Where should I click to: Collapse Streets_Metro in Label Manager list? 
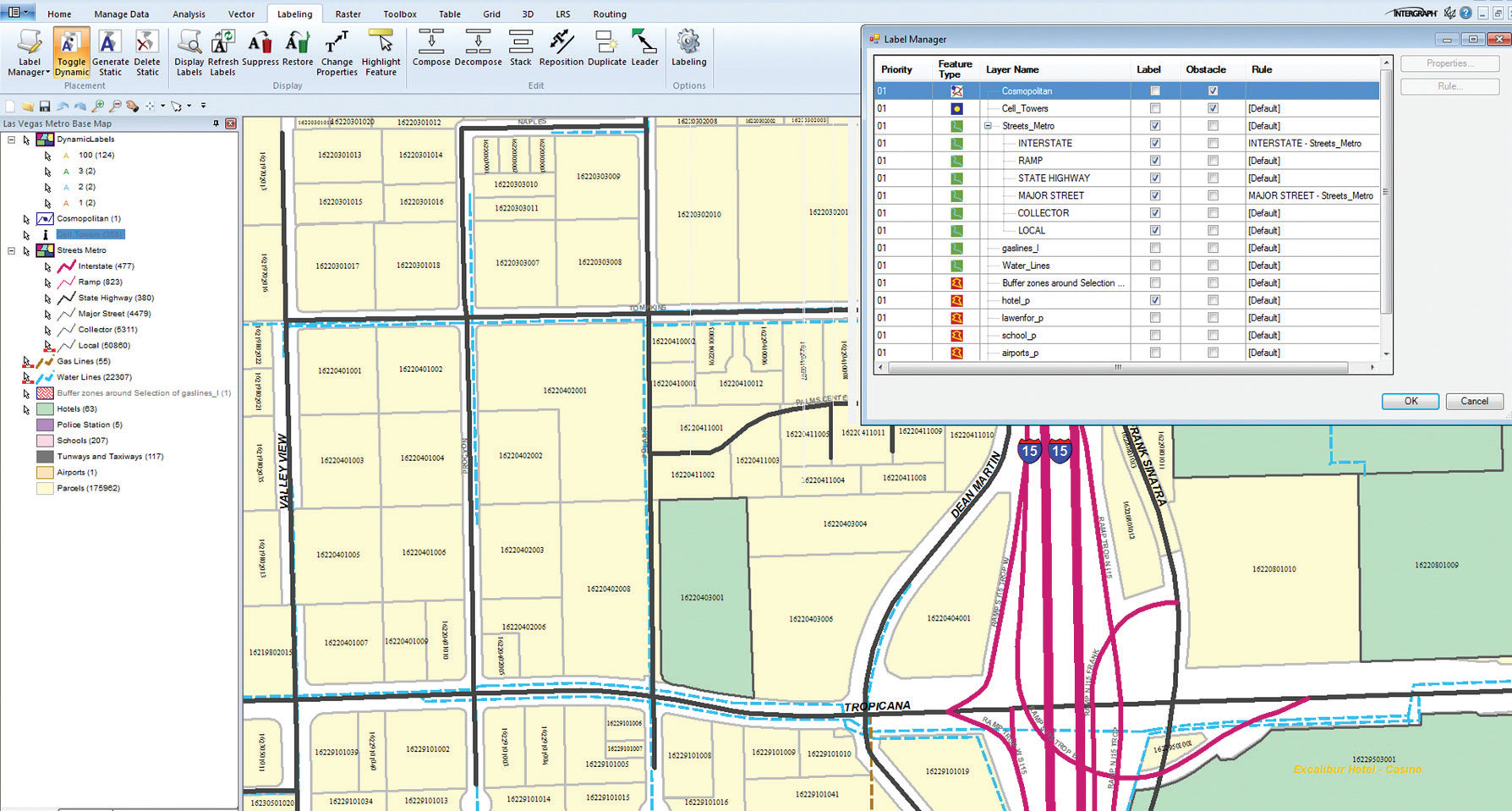[988, 126]
